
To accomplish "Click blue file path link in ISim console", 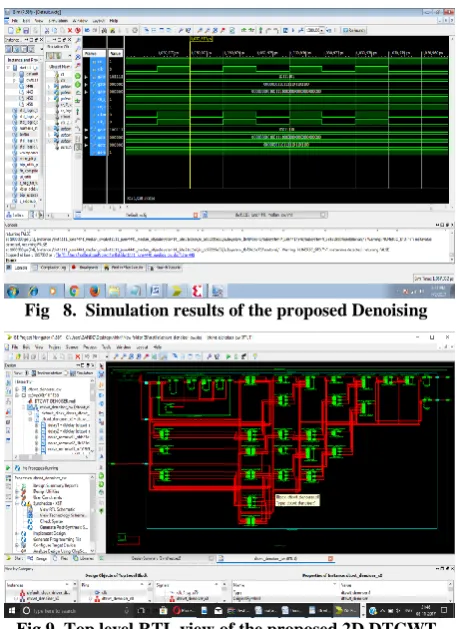I will point(125,255).
